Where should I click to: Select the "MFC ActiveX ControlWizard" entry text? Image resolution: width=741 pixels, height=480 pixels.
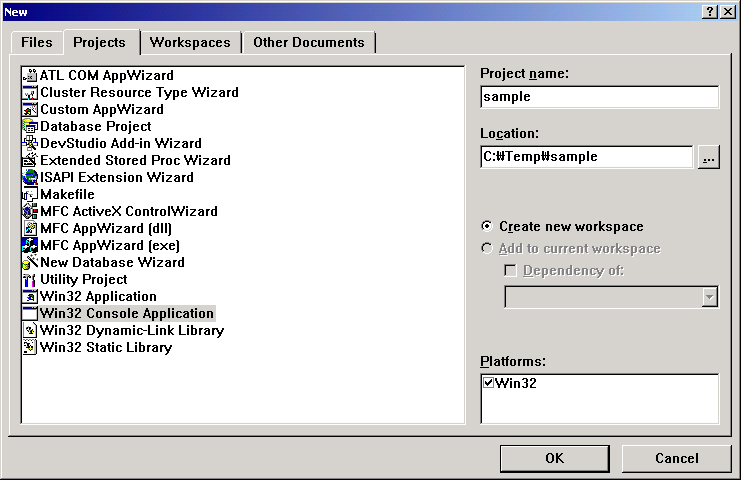pyautogui.click(x=129, y=211)
